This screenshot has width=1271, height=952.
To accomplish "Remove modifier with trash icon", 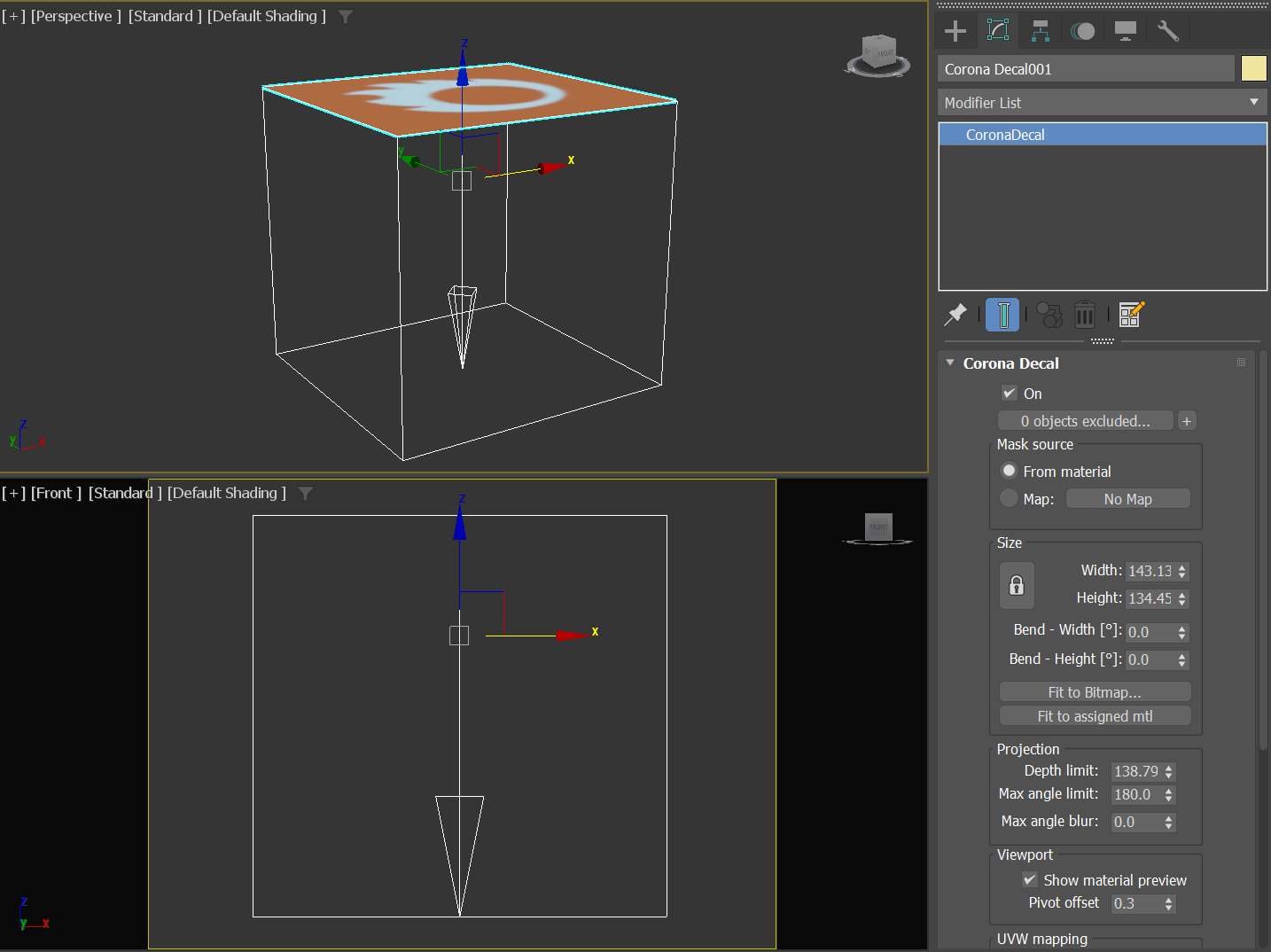I will tap(1084, 315).
